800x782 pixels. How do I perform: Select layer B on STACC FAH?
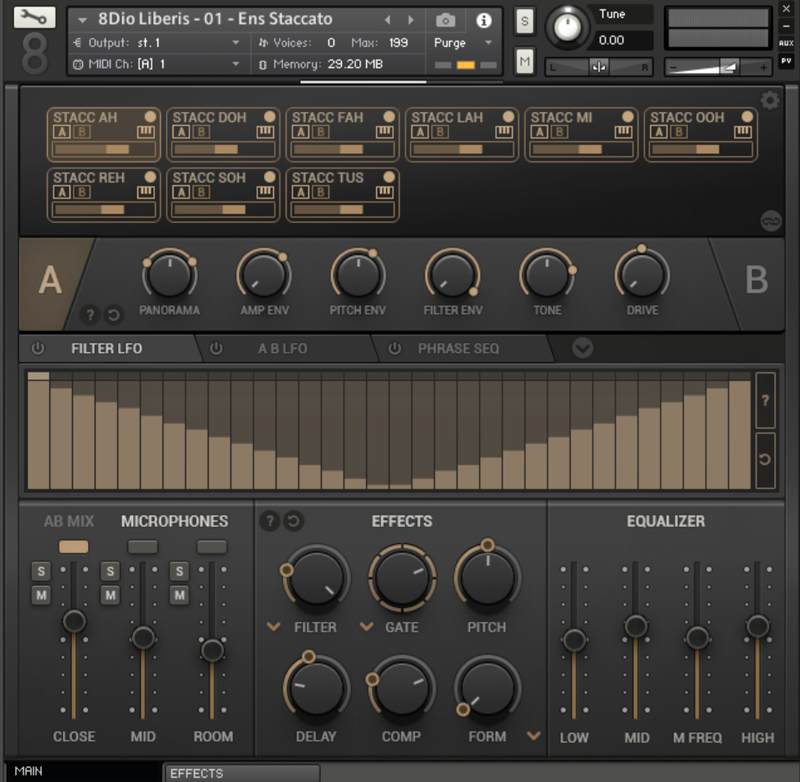point(320,132)
